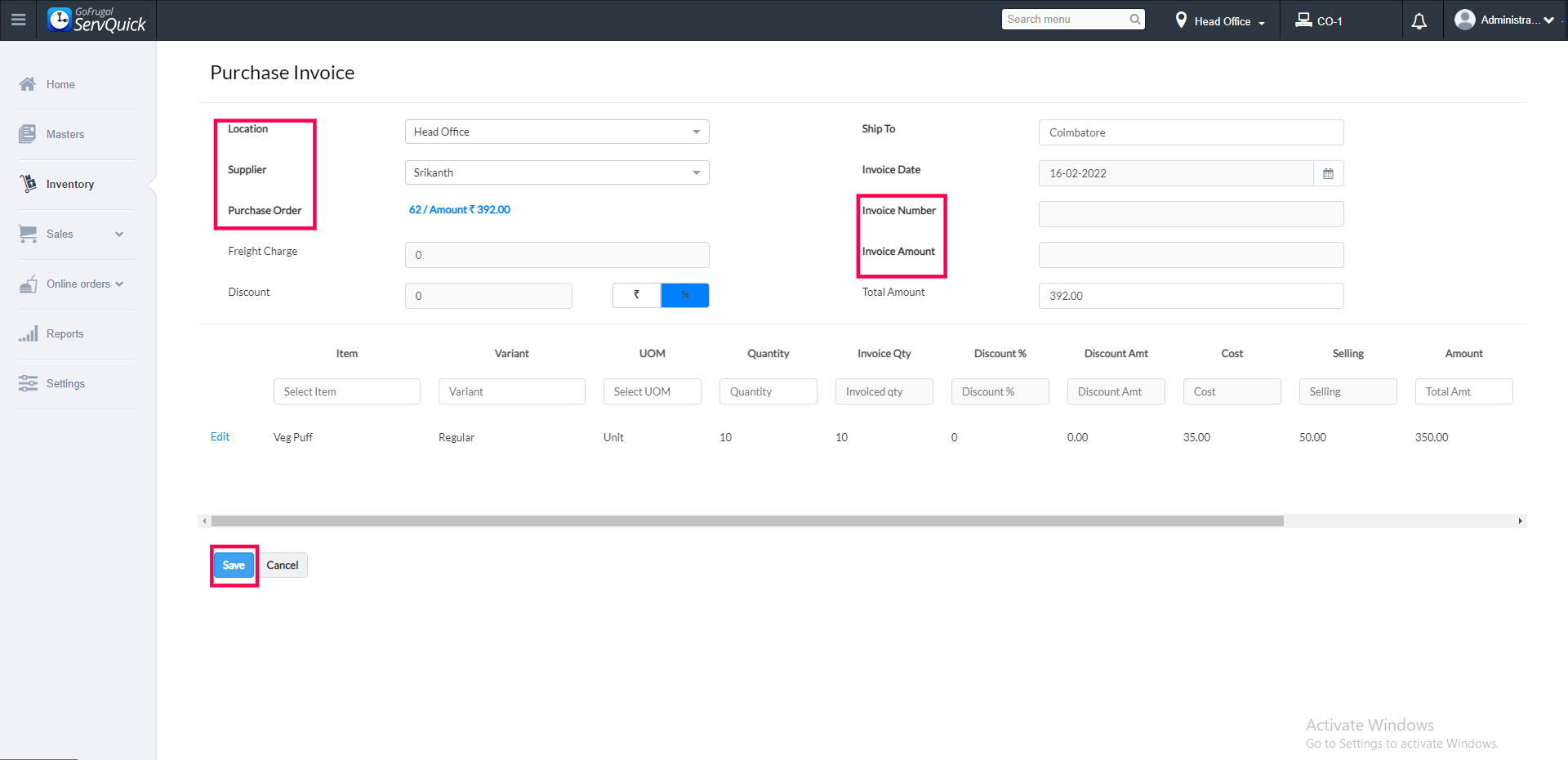The width and height of the screenshot is (1568, 760).
Task: Click the horizontal scrollbar thumb
Action: [x=747, y=521]
